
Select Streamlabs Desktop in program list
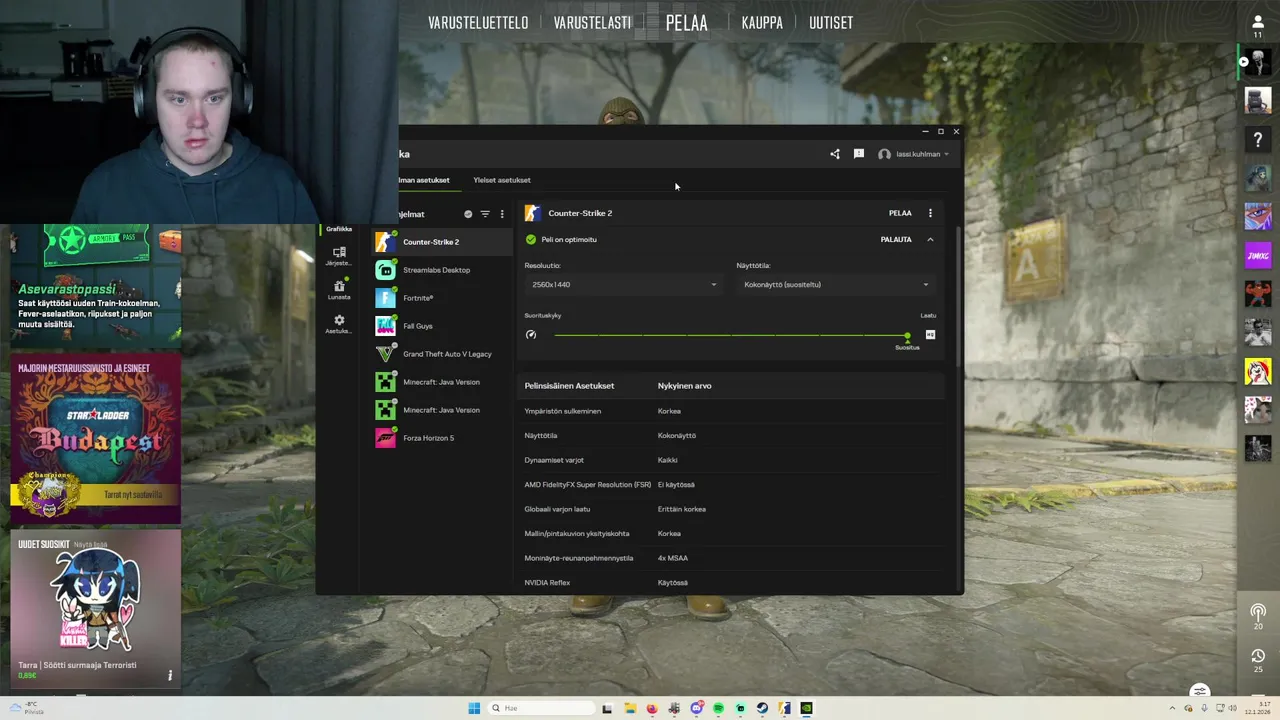440,270
